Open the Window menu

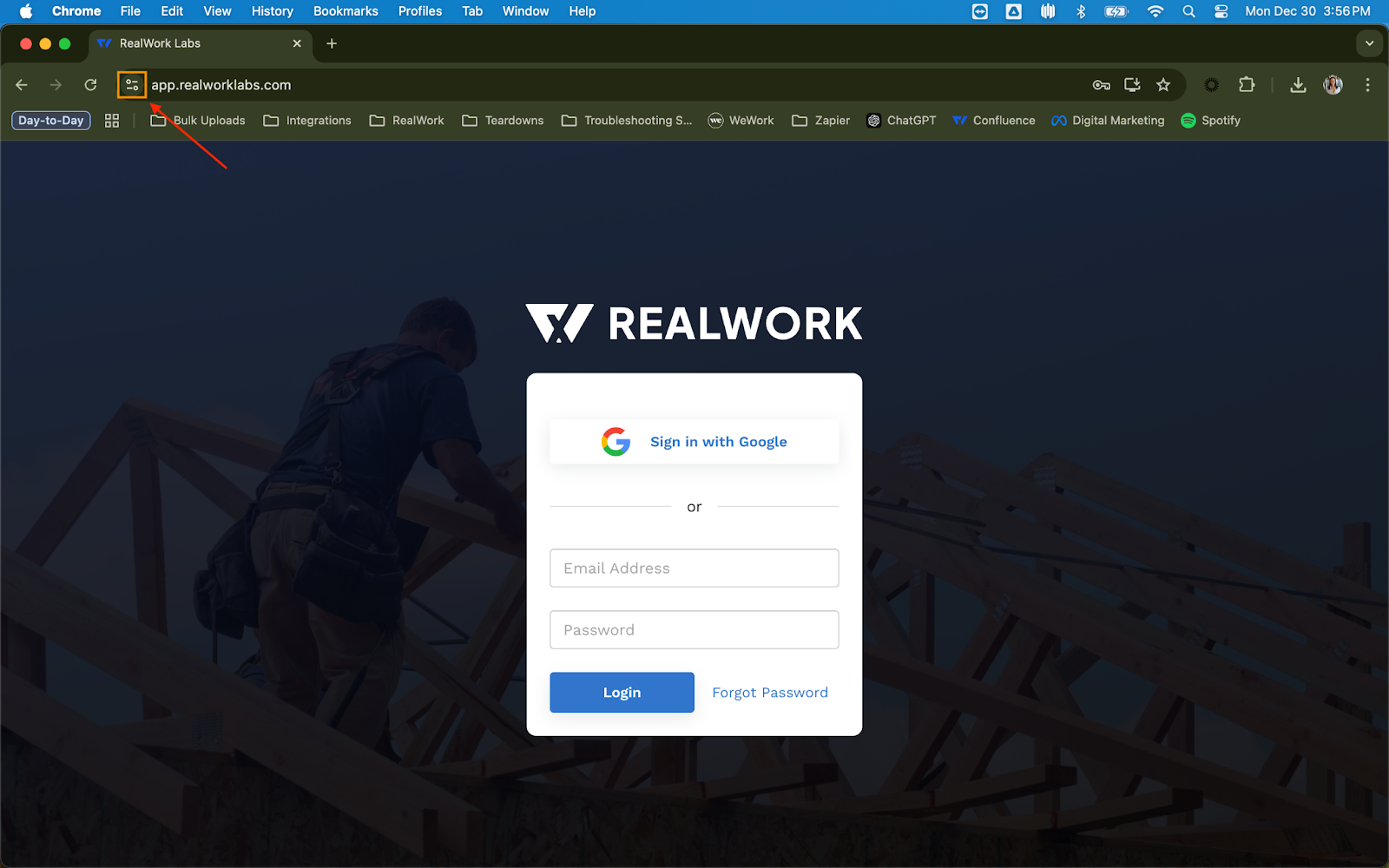[525, 11]
